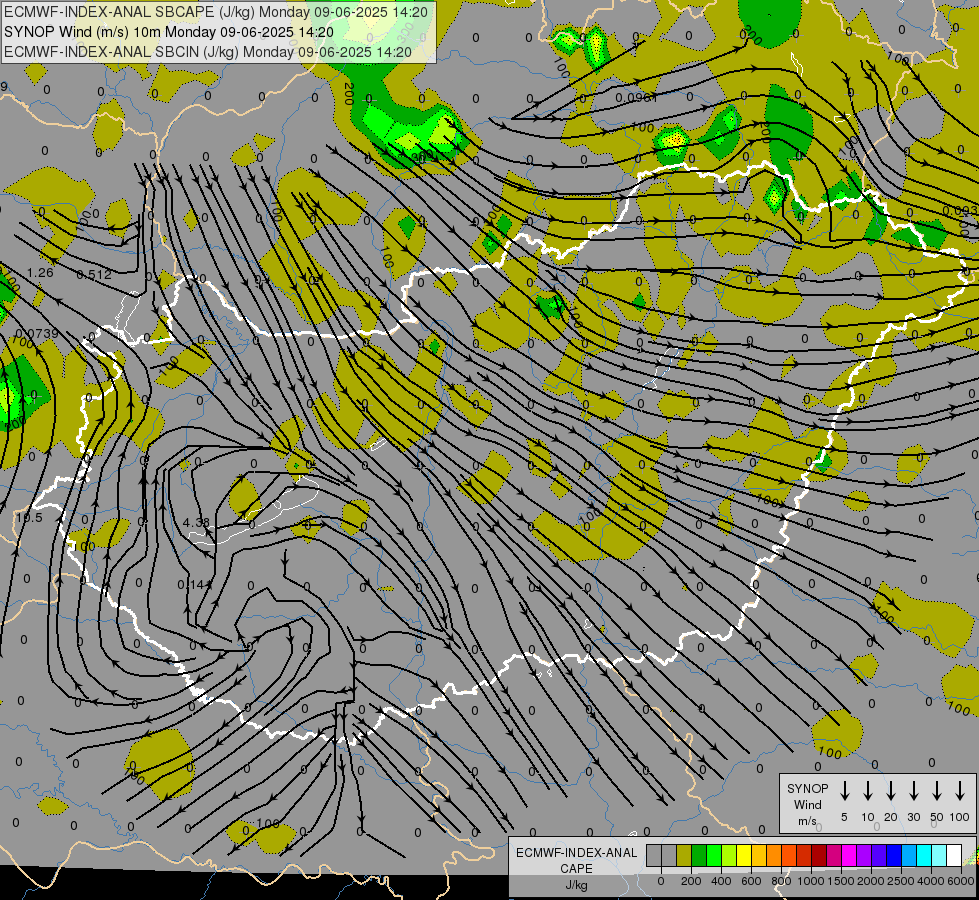This screenshot has width=979, height=900.
Task: Select the 30 m/s wind legend arrow
Action: pyautogui.click(x=913, y=791)
